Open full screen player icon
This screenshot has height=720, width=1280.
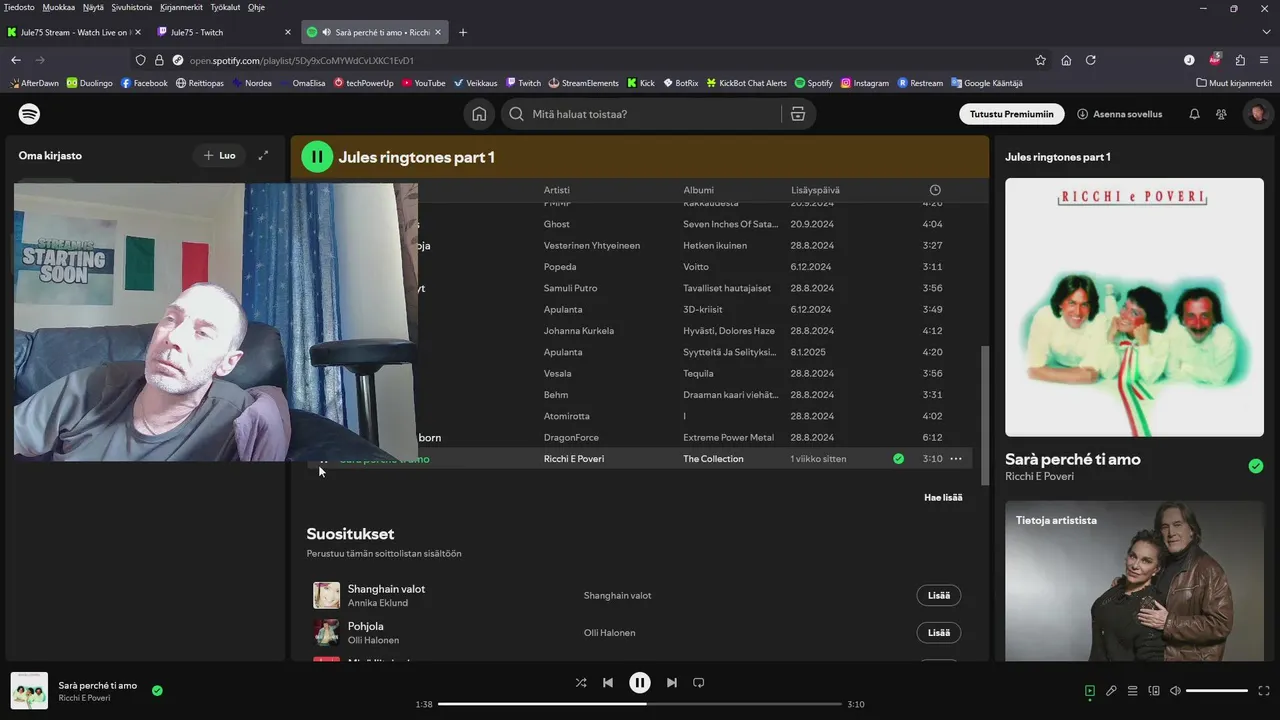pyautogui.click(x=1264, y=691)
